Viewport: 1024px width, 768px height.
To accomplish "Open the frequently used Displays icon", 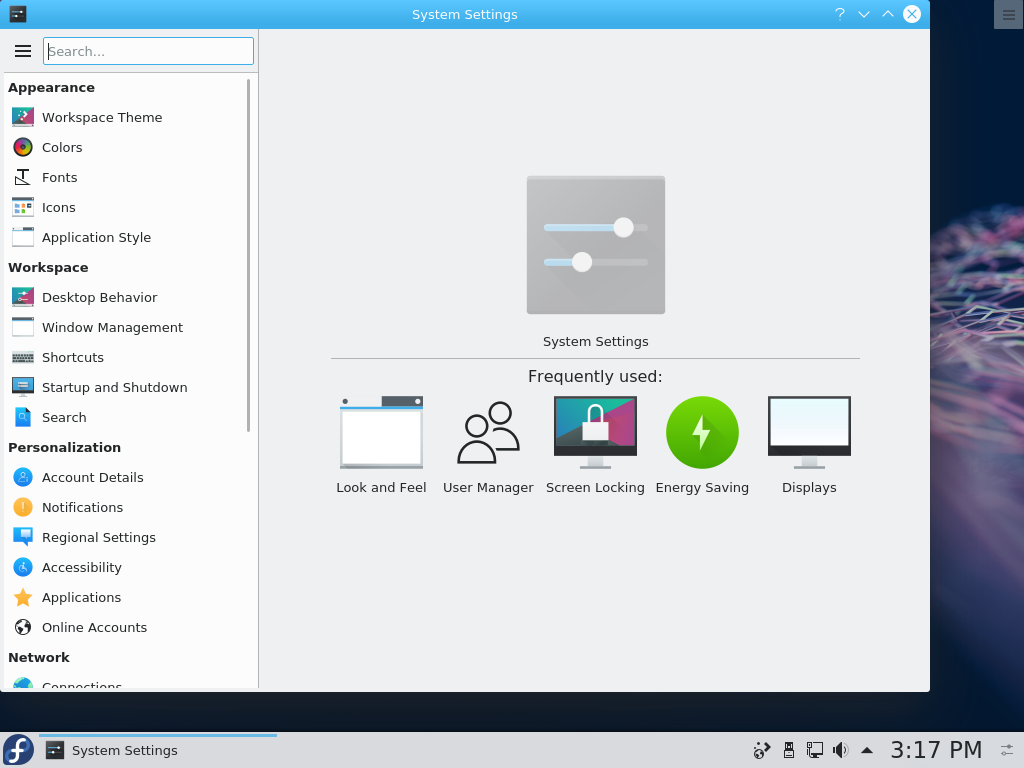I will [809, 432].
